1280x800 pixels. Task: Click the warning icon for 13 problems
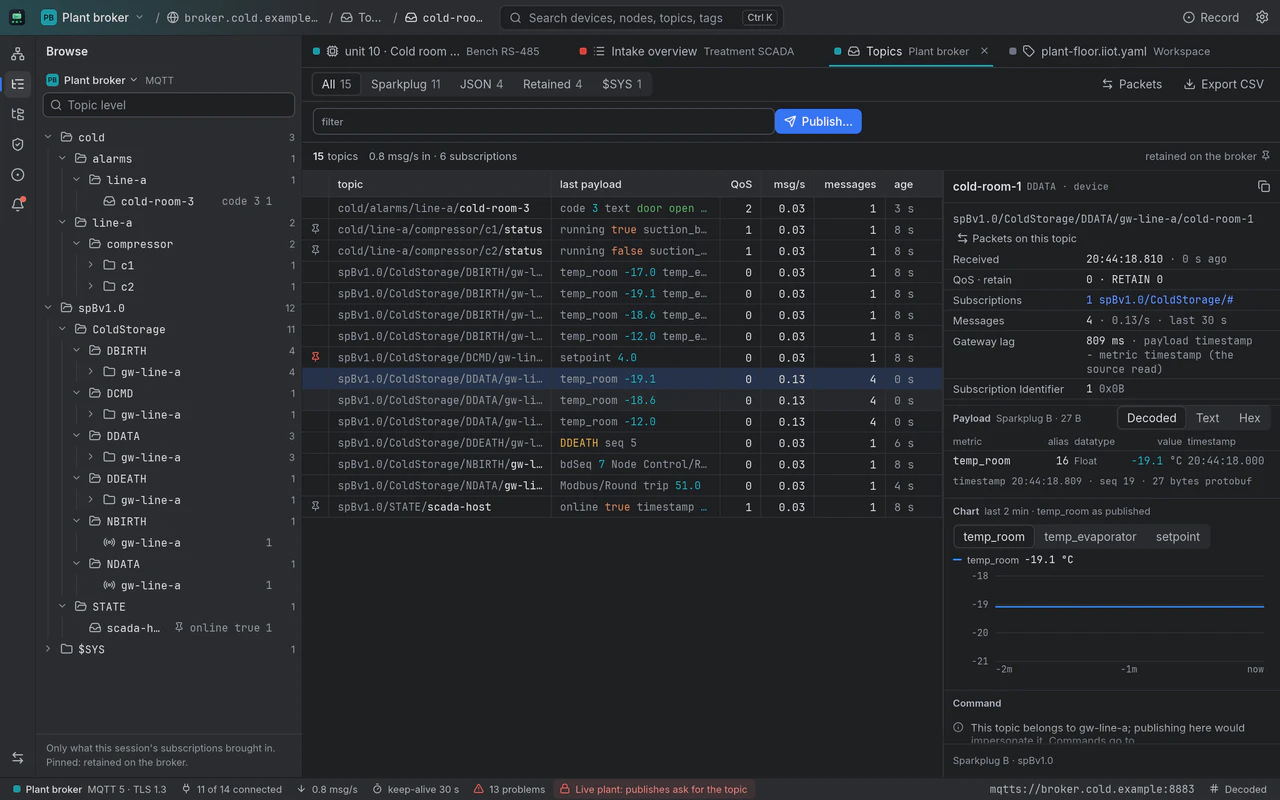coord(479,789)
